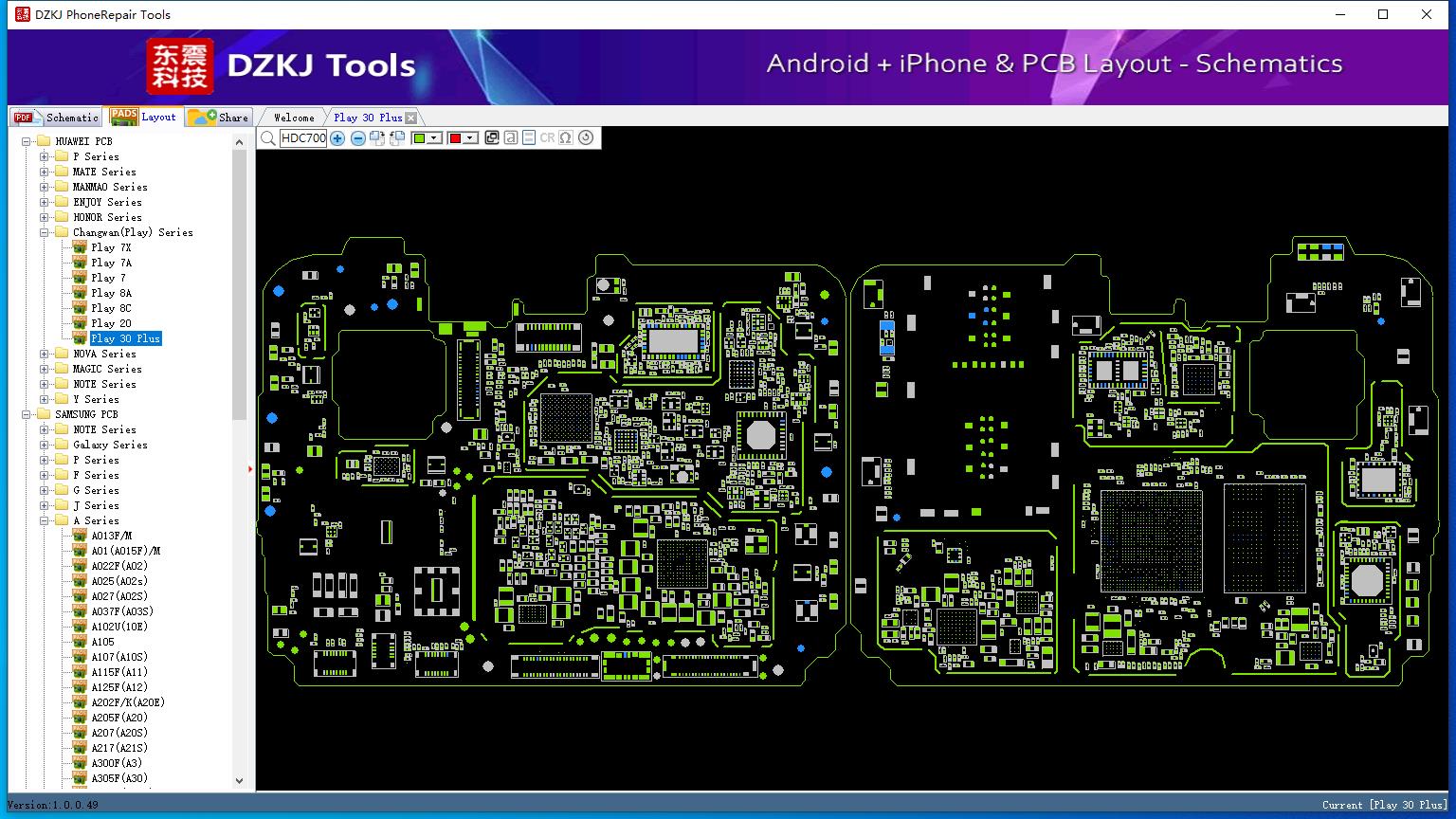Open the Play 20 layout
Screen dimensions: 1456x819
click(x=111, y=323)
